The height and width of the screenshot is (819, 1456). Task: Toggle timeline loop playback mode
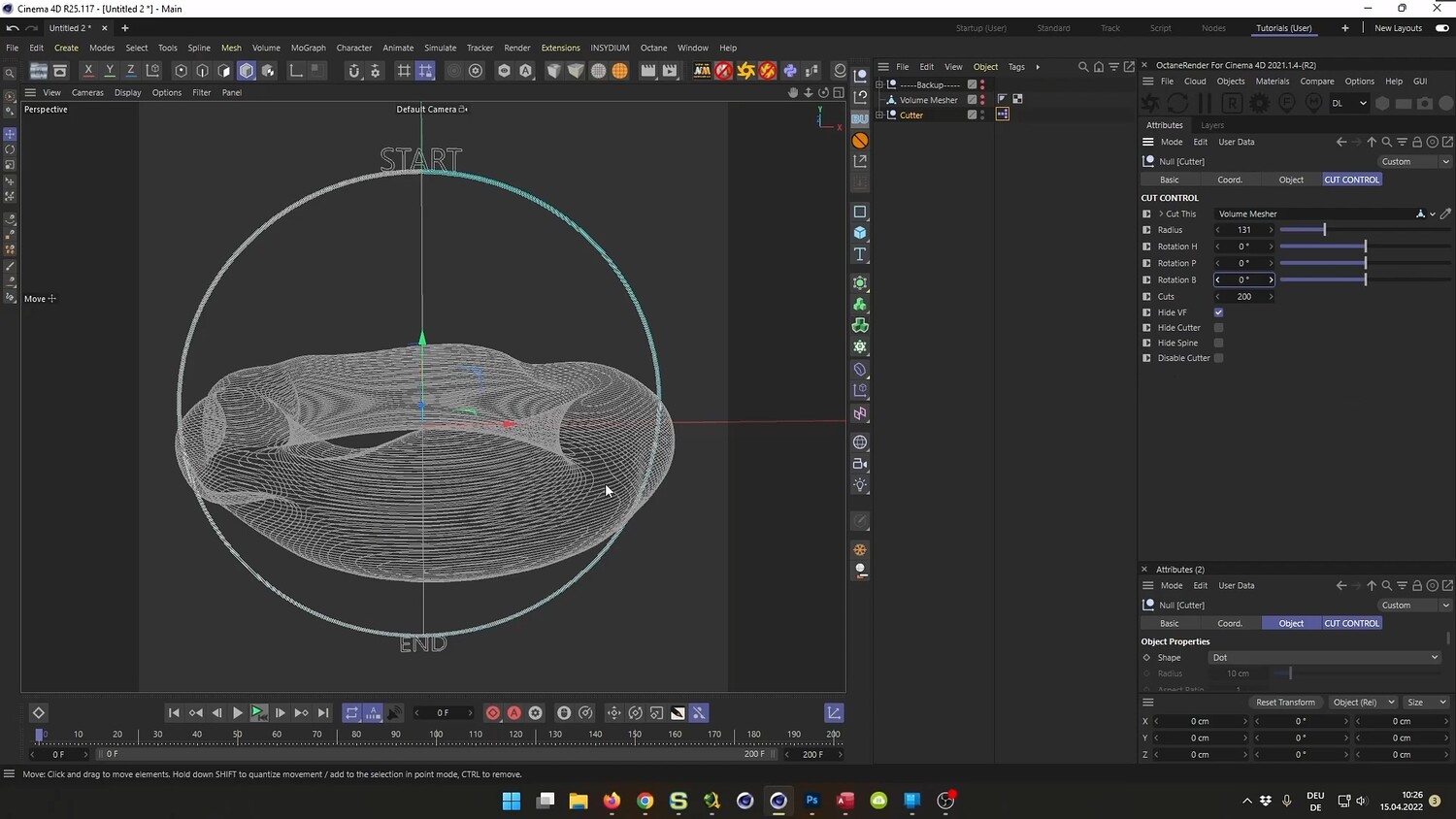tap(351, 713)
